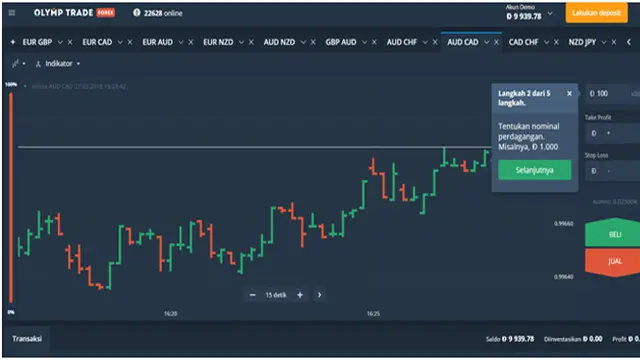Expand the EUR CAD tab dropdown
The height and width of the screenshot is (360, 640).
120,42
